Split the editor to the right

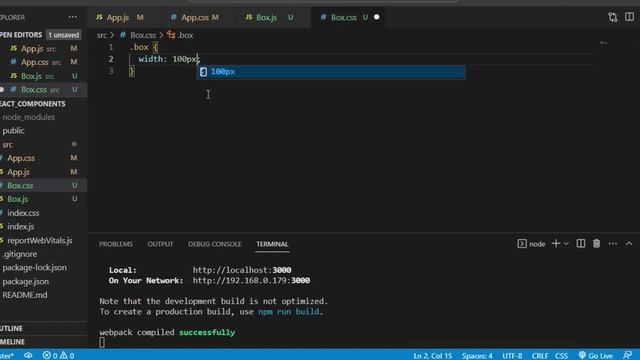[x=629, y=17]
